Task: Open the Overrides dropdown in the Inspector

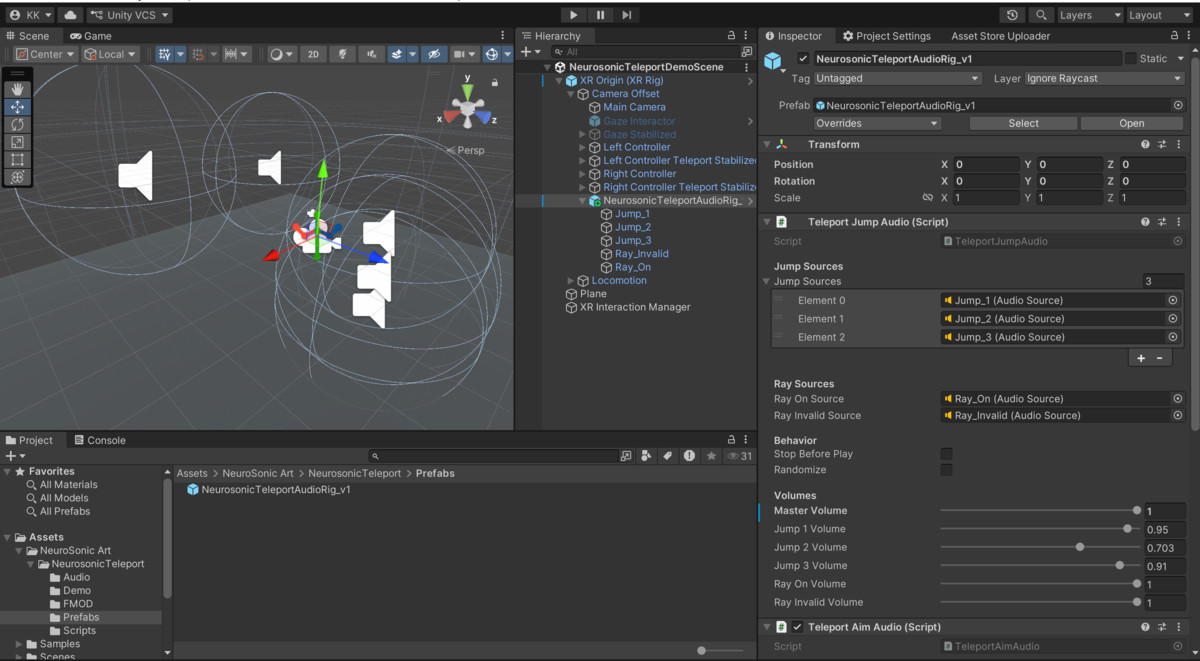Action: coord(877,122)
